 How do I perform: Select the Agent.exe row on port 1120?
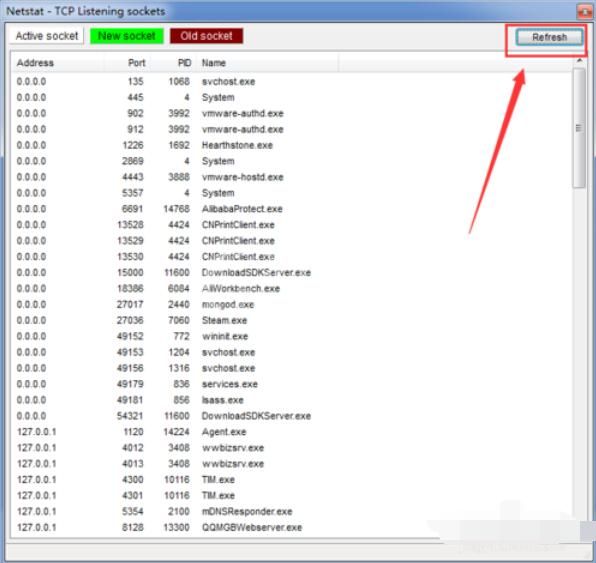tap(292, 432)
